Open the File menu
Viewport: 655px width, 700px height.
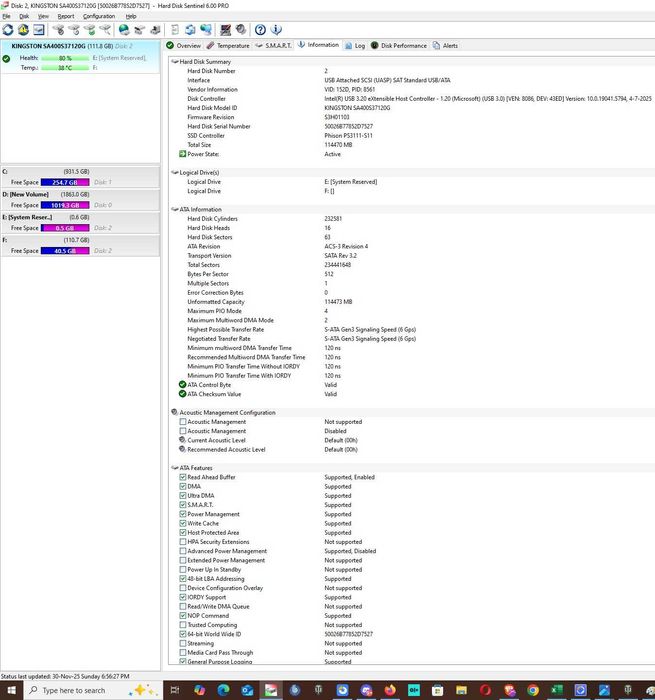(6, 16)
